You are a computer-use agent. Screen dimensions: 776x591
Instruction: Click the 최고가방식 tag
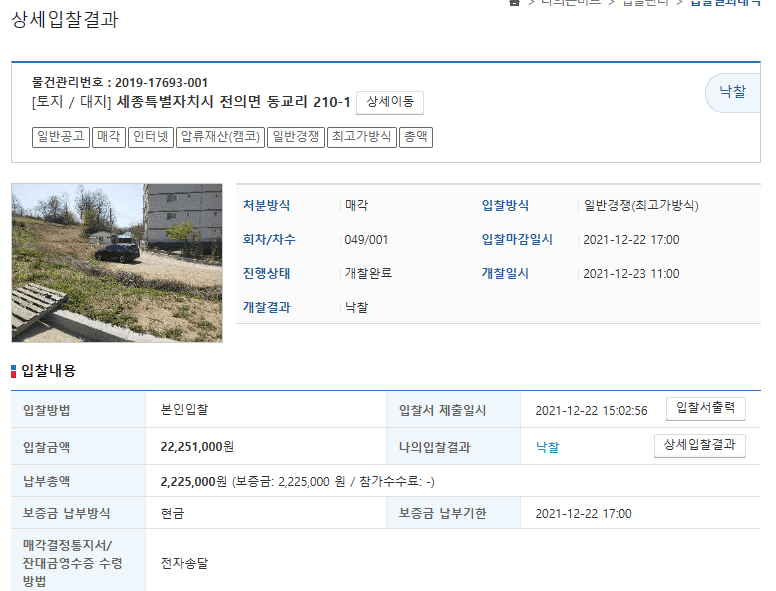tap(362, 137)
